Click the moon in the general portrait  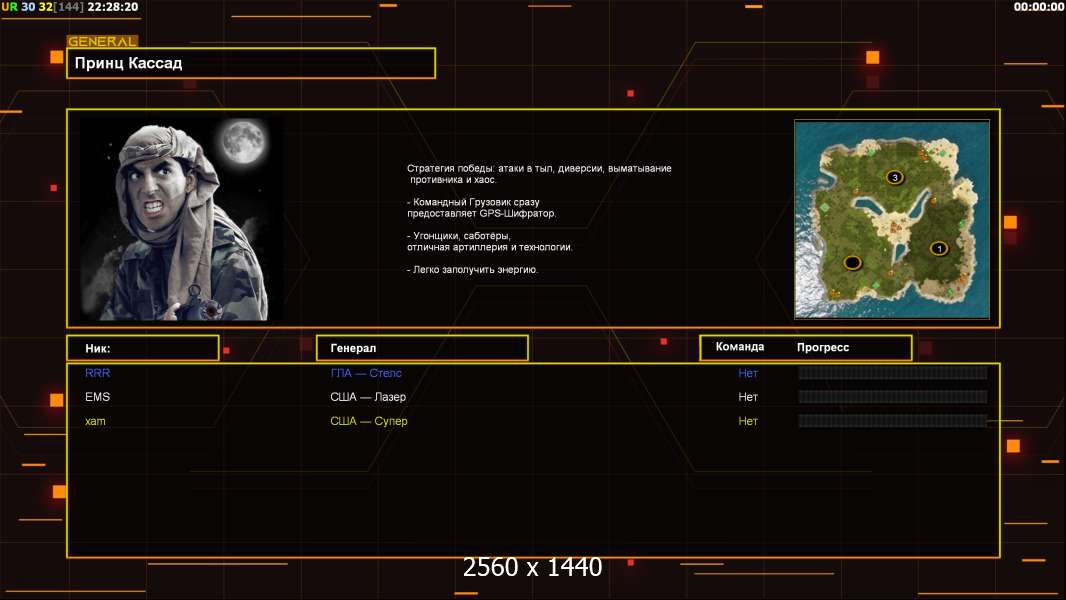click(x=240, y=141)
